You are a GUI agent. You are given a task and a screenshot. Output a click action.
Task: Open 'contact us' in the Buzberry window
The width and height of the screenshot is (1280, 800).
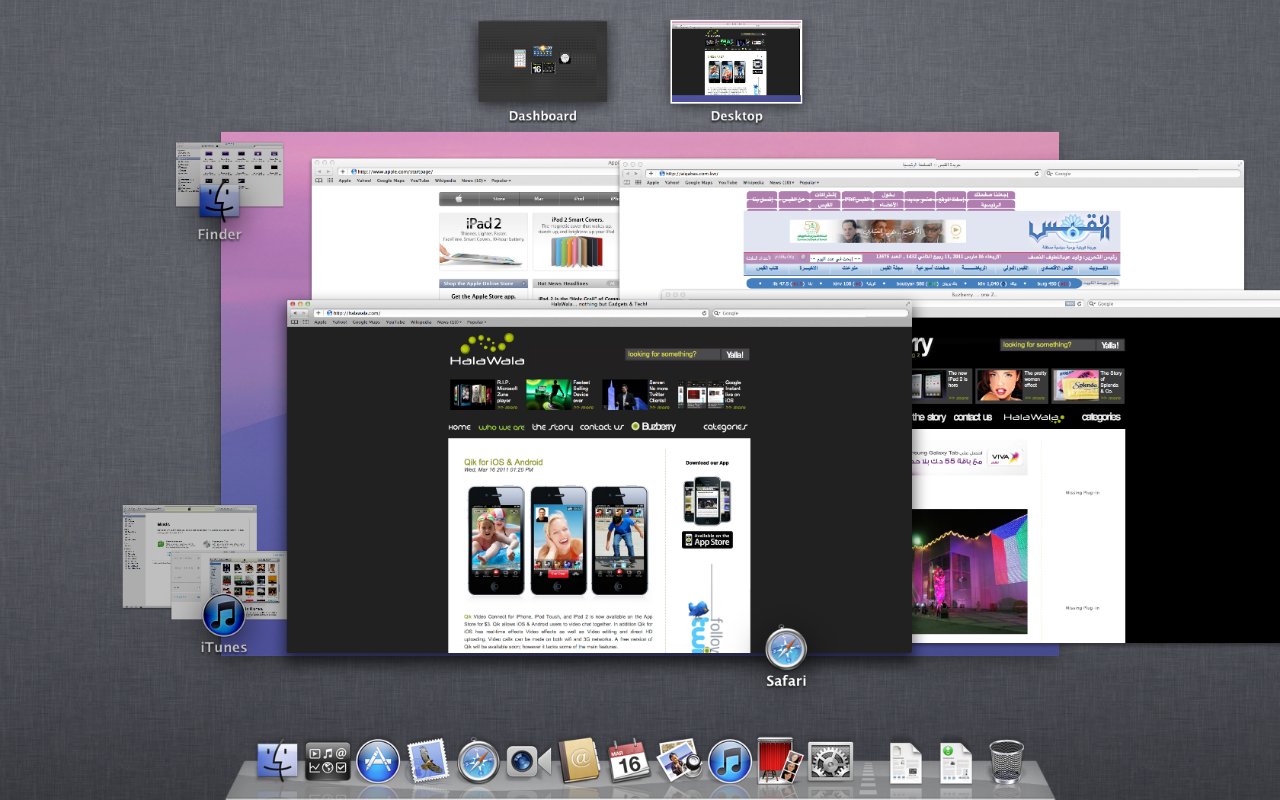(973, 417)
